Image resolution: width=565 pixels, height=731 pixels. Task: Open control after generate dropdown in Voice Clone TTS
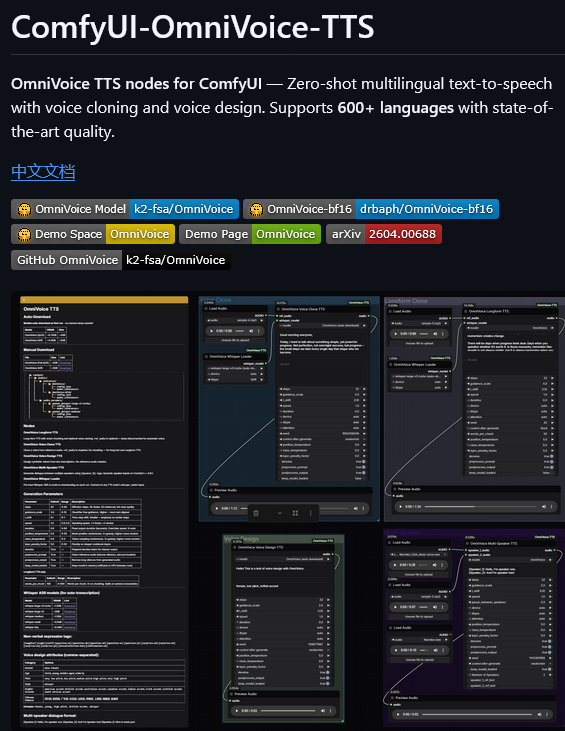323,439
